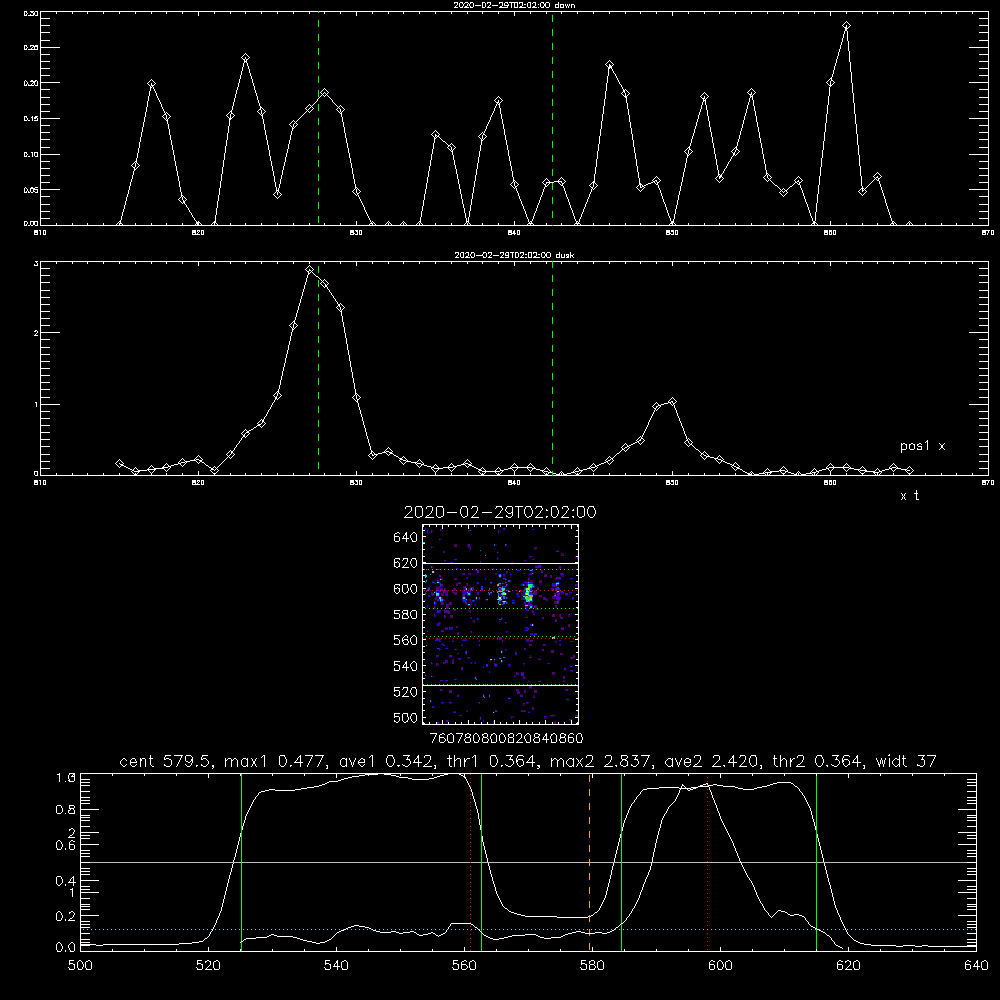Click the '540' x-axis label of bottom plot
Image resolution: width=1000 pixels, height=1000 pixels.
click(336, 966)
